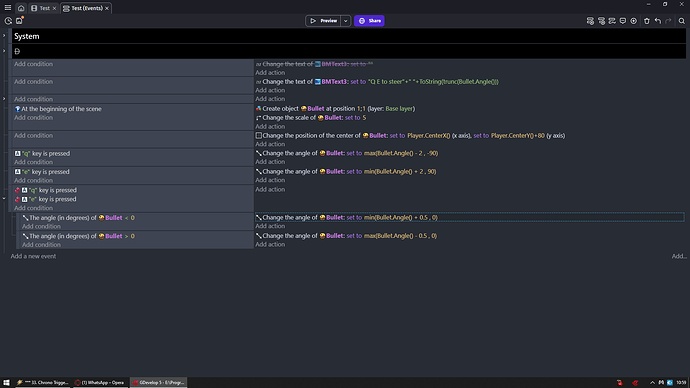Click the system clock in the taskbar
Viewport: 690px width, 388px height.
(x=681, y=383)
